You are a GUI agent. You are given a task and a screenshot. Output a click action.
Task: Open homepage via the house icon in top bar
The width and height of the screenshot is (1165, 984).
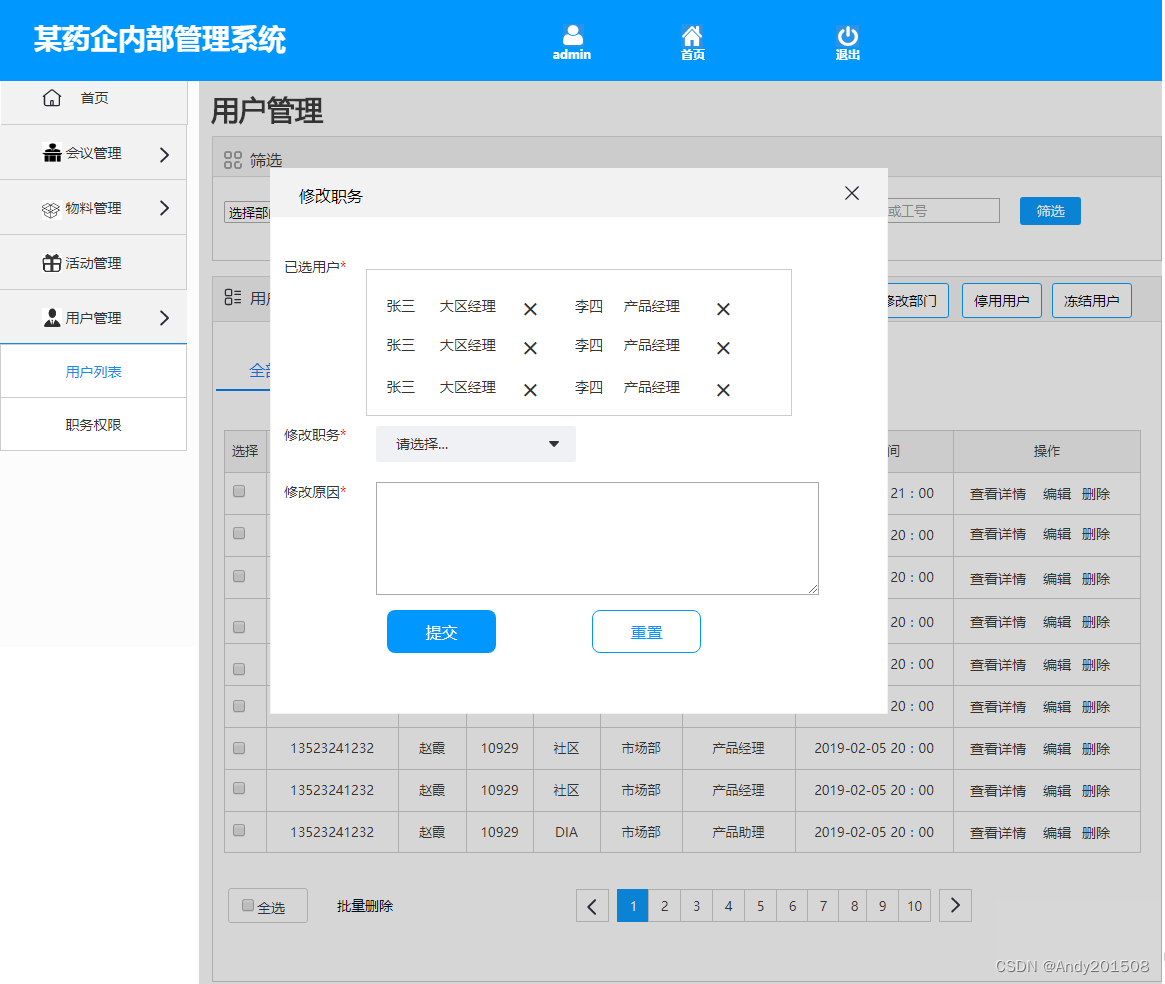692,32
